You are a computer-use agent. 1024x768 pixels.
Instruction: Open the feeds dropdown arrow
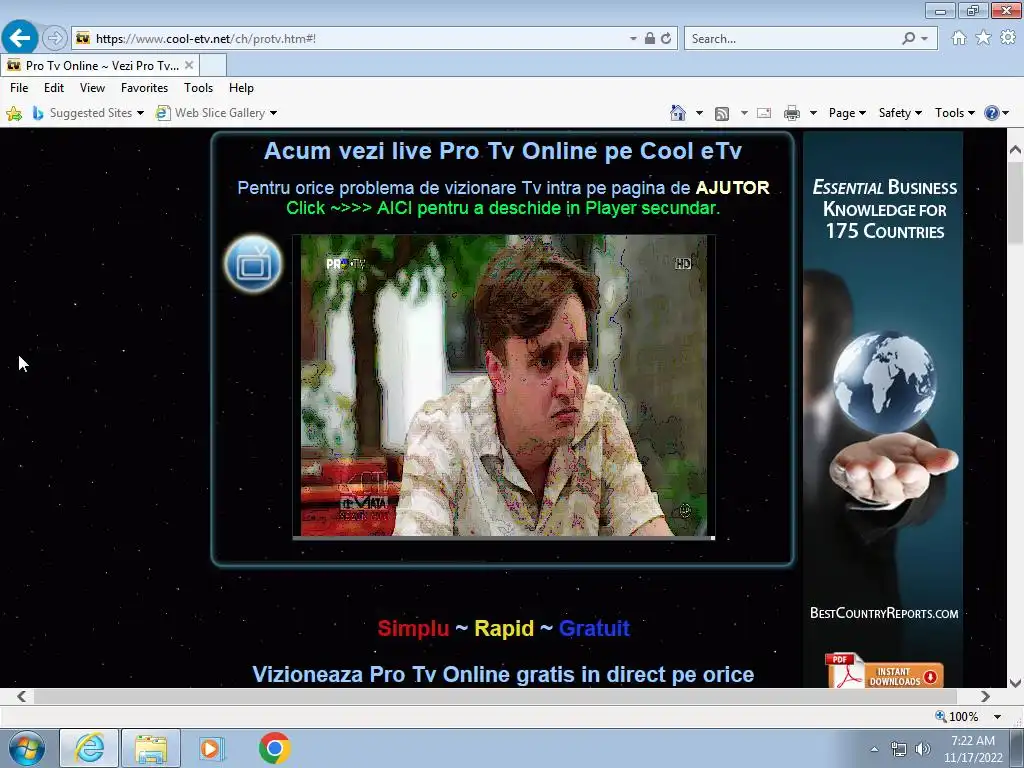(x=744, y=114)
